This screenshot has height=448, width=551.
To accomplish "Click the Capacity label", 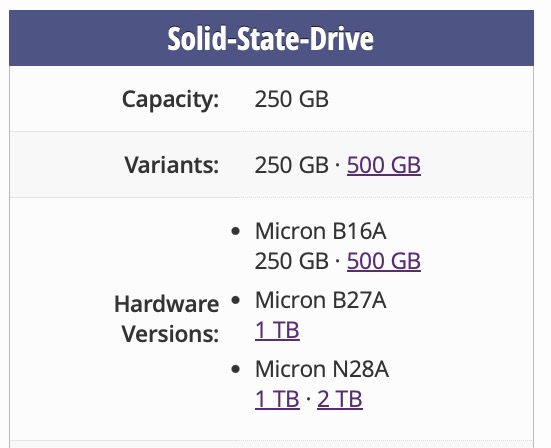I will tap(170, 99).
